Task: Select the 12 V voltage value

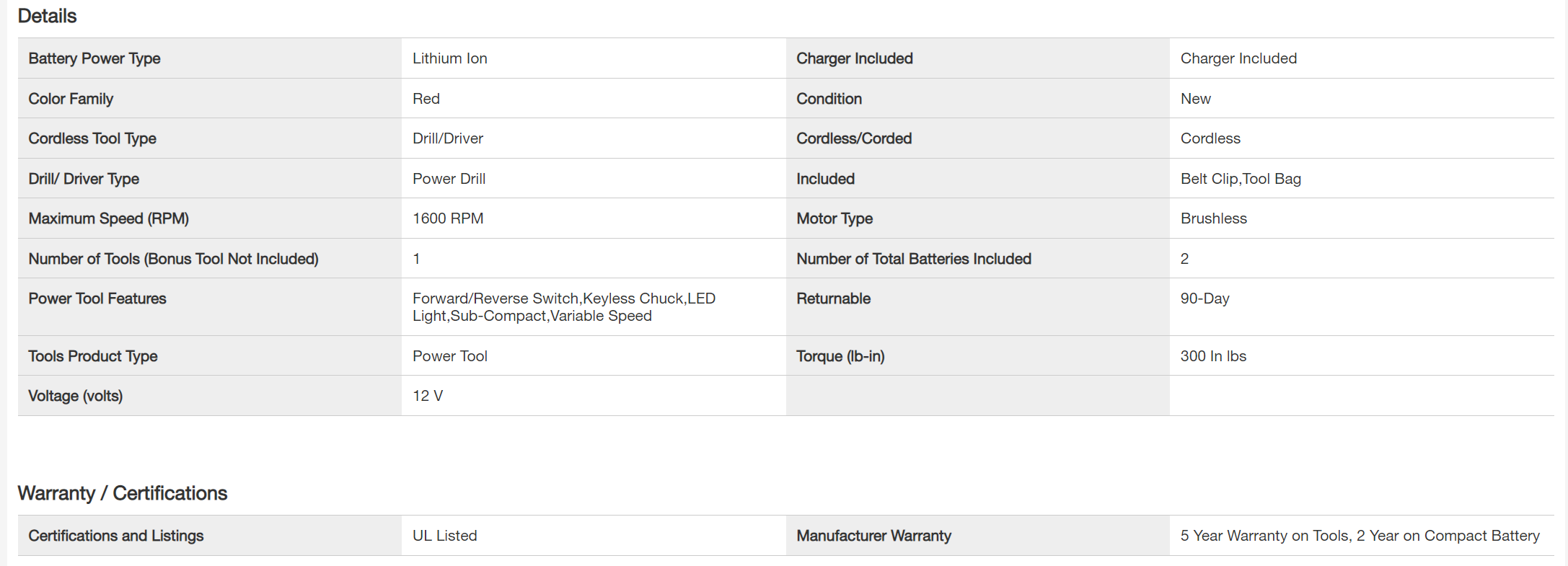Action: [x=428, y=396]
